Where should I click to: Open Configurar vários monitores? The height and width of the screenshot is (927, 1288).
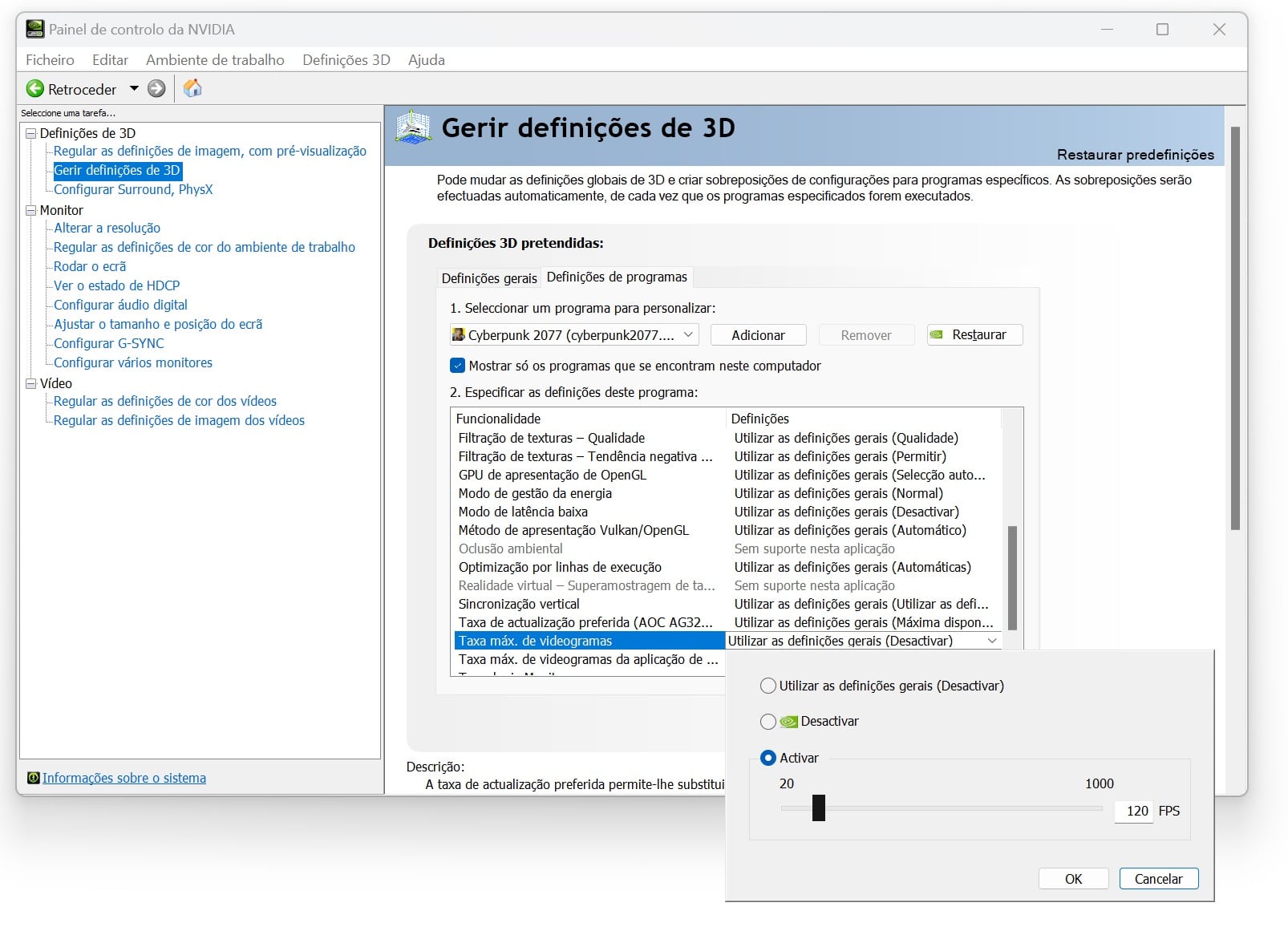click(x=133, y=362)
